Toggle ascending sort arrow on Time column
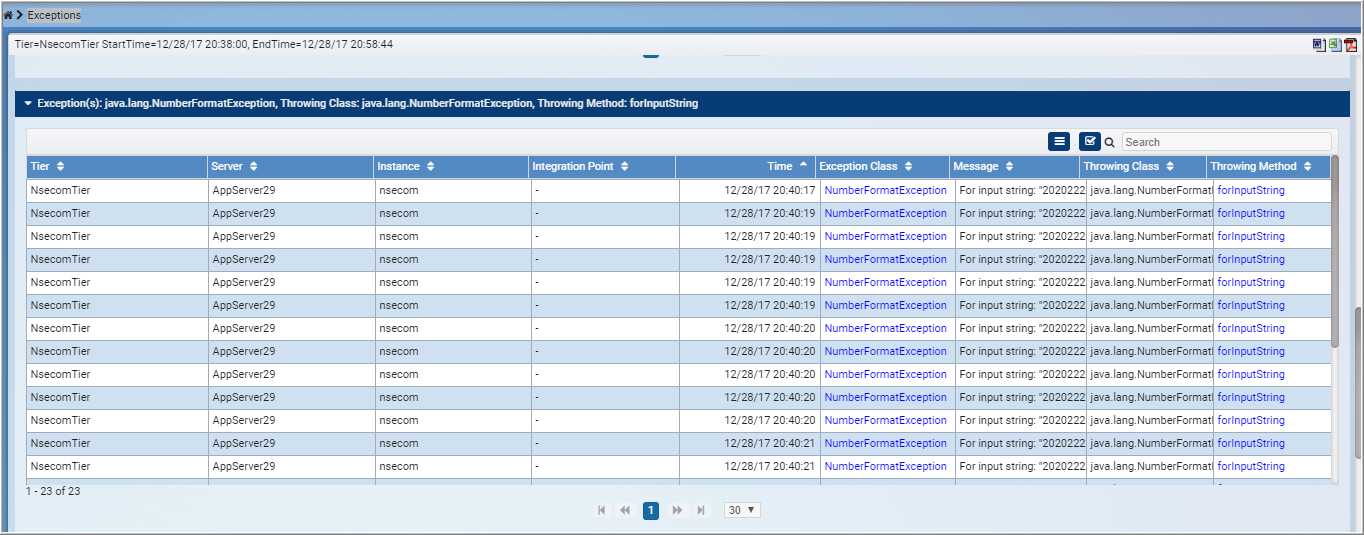Screen dimensions: 1364x535 [x=803, y=165]
